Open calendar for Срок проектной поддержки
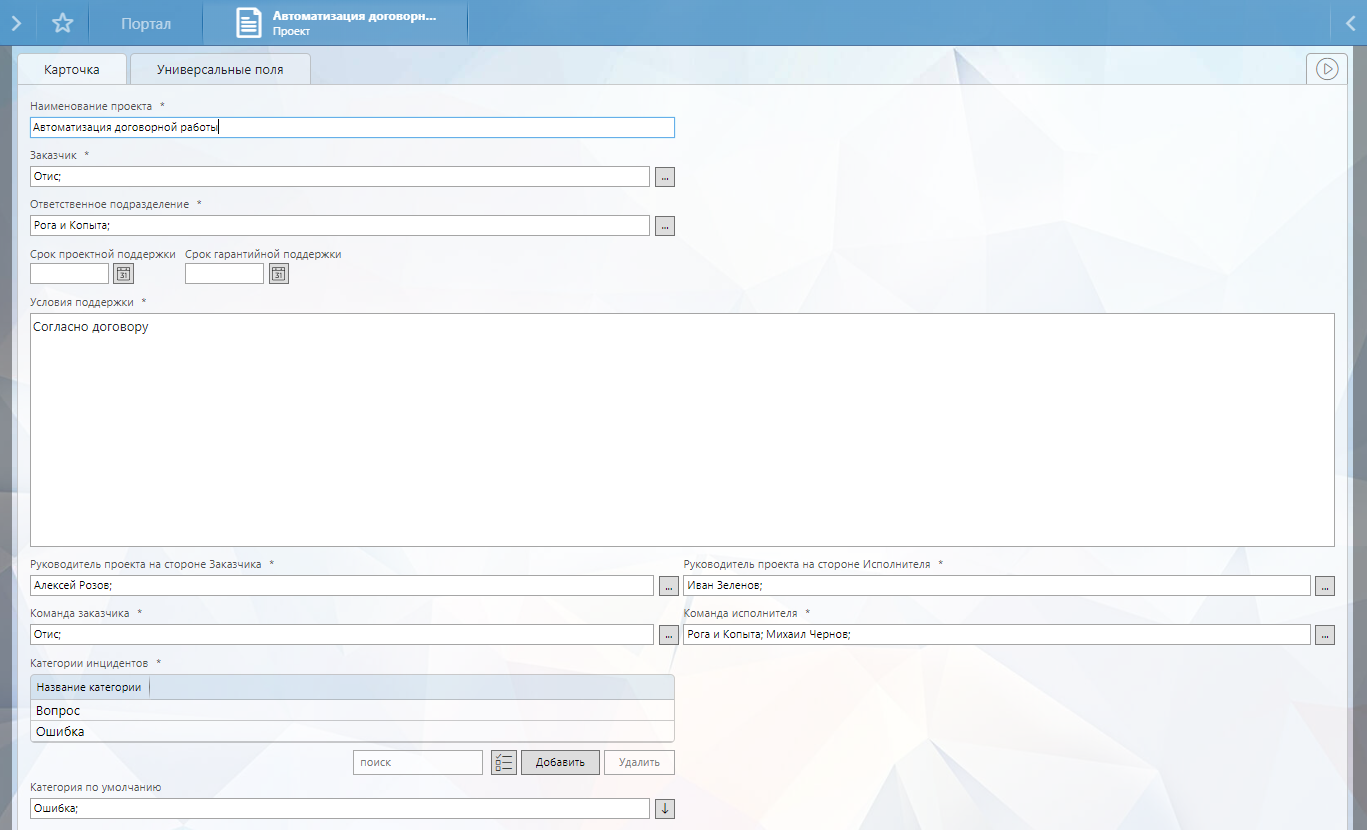This screenshot has height=830, width=1367. (x=124, y=274)
